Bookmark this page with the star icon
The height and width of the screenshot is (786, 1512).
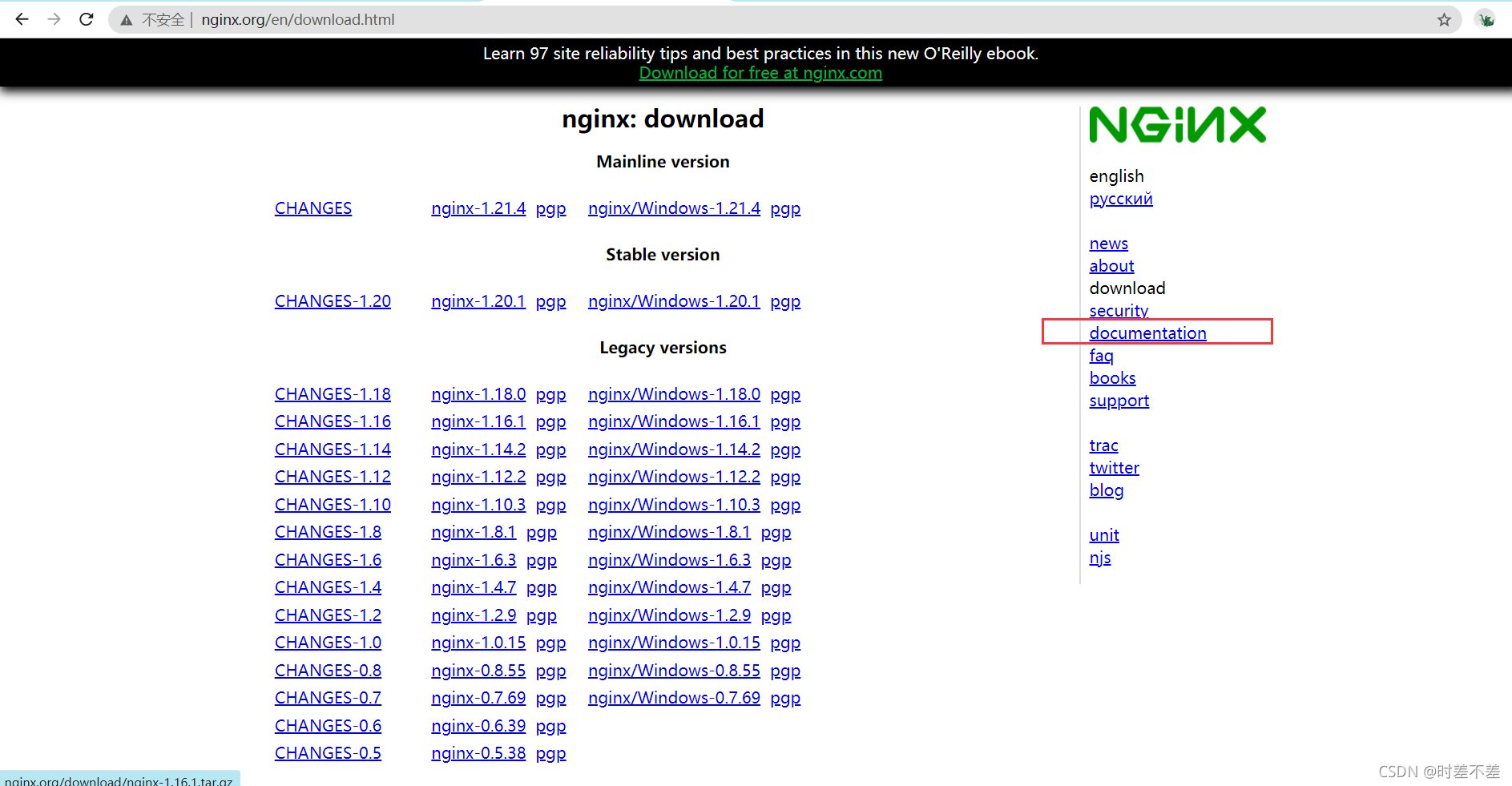1444,20
